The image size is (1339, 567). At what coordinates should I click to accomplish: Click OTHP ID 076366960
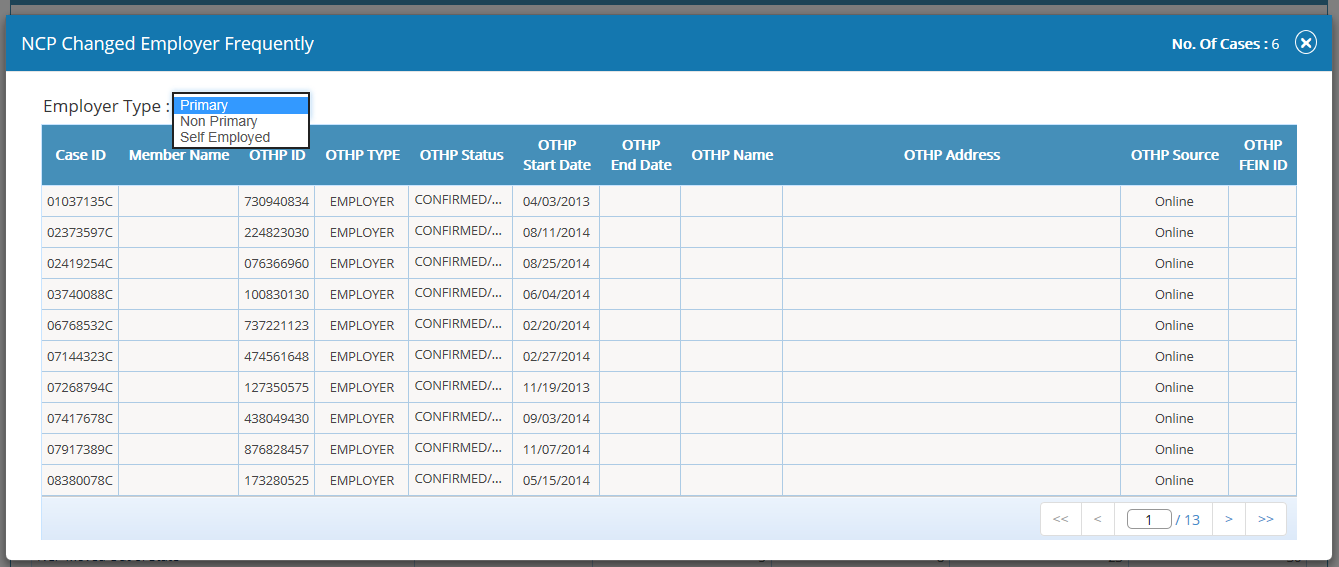[x=277, y=263]
